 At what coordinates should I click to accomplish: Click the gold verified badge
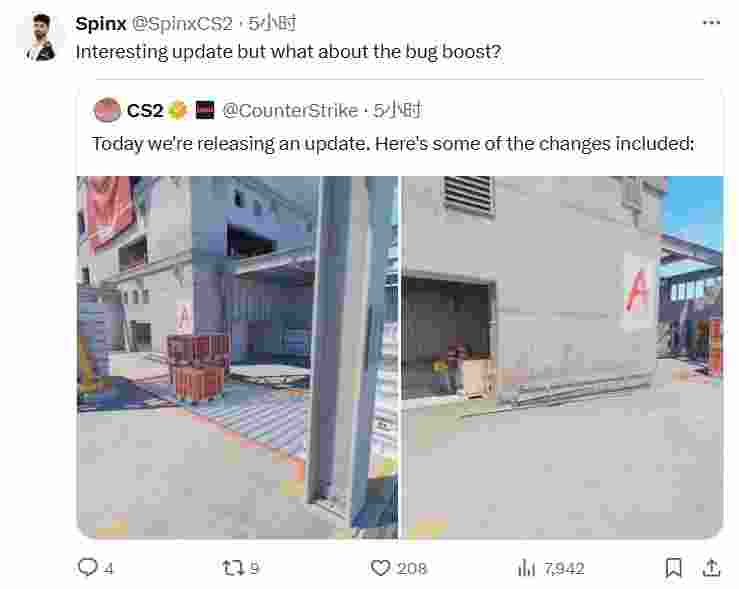coord(178,111)
